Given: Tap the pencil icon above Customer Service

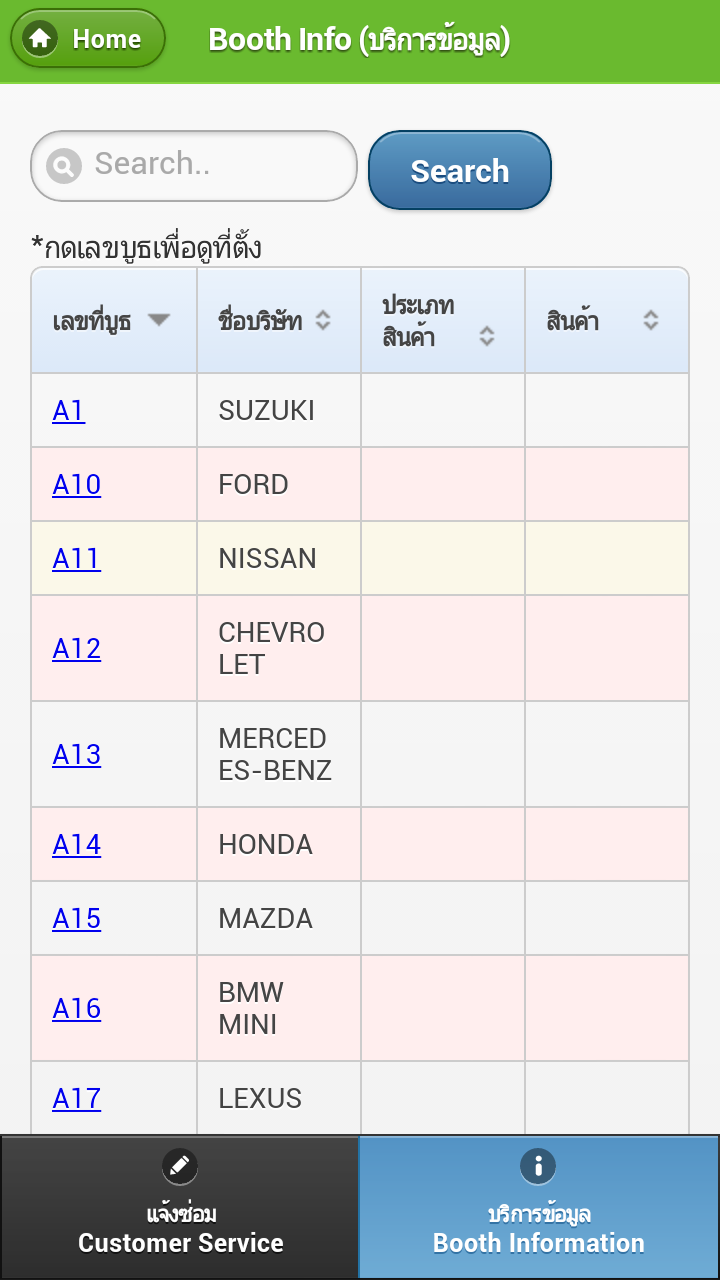Looking at the screenshot, I should (180, 1165).
